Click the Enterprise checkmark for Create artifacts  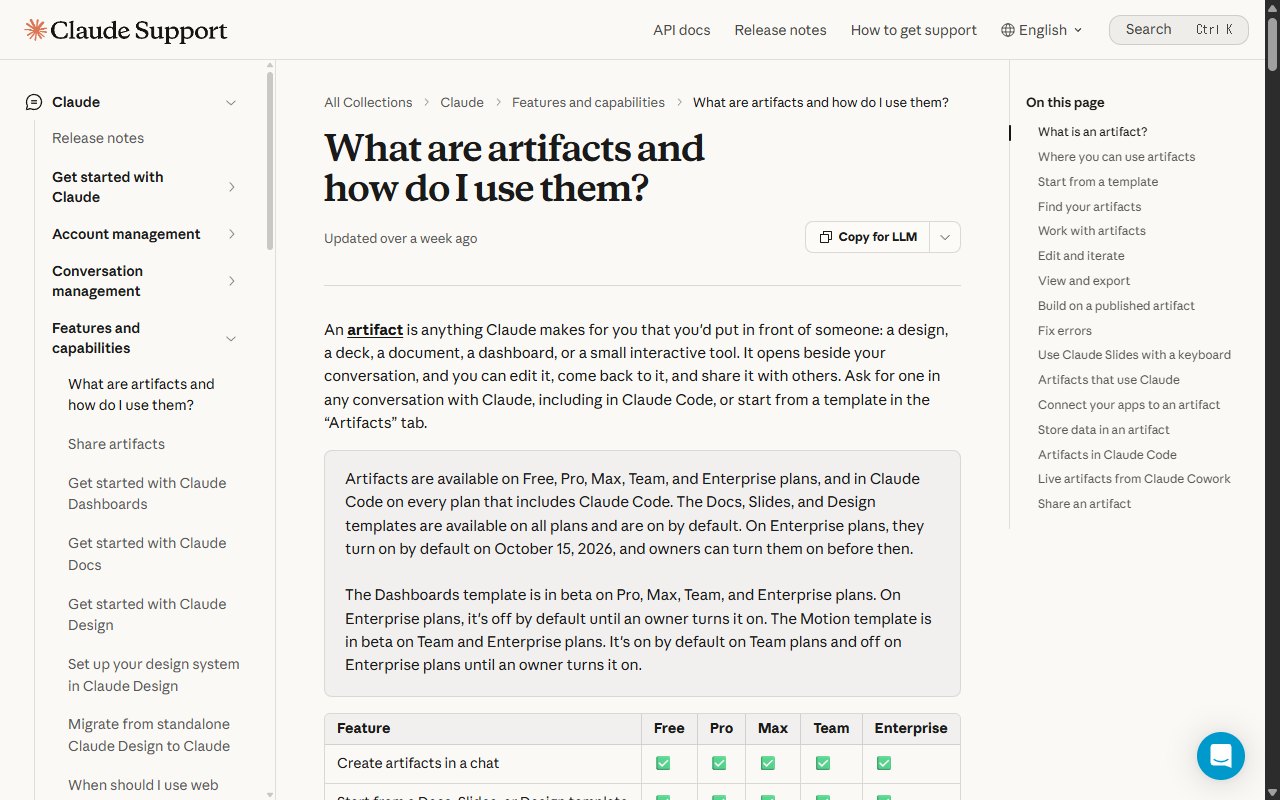tap(884, 763)
